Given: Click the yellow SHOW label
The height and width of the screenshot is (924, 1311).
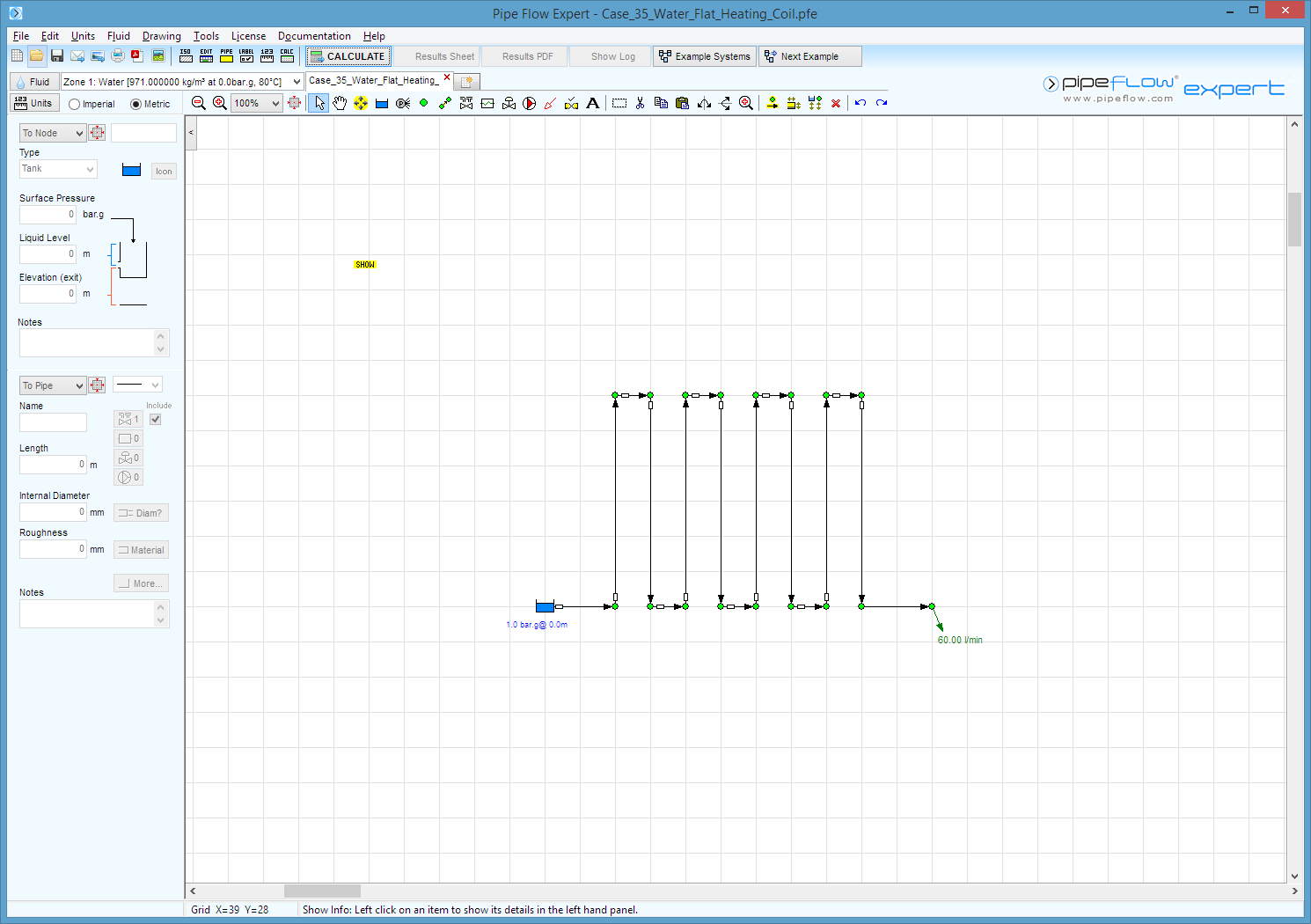Looking at the screenshot, I should pos(364,265).
